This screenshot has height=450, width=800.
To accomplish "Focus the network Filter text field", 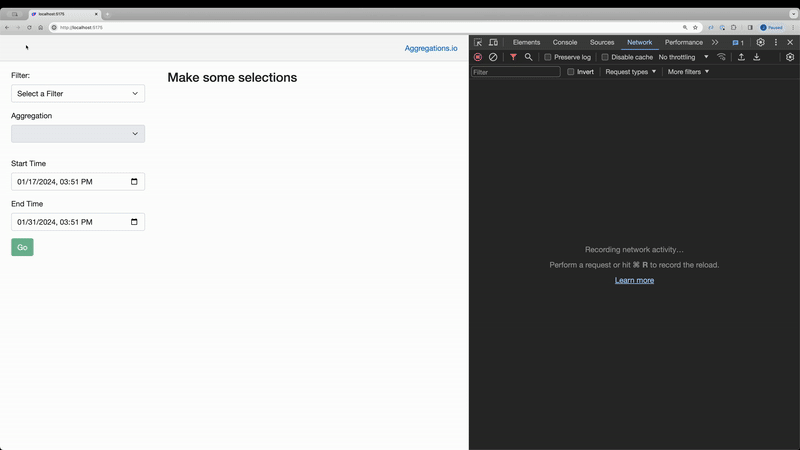I will click(516, 72).
